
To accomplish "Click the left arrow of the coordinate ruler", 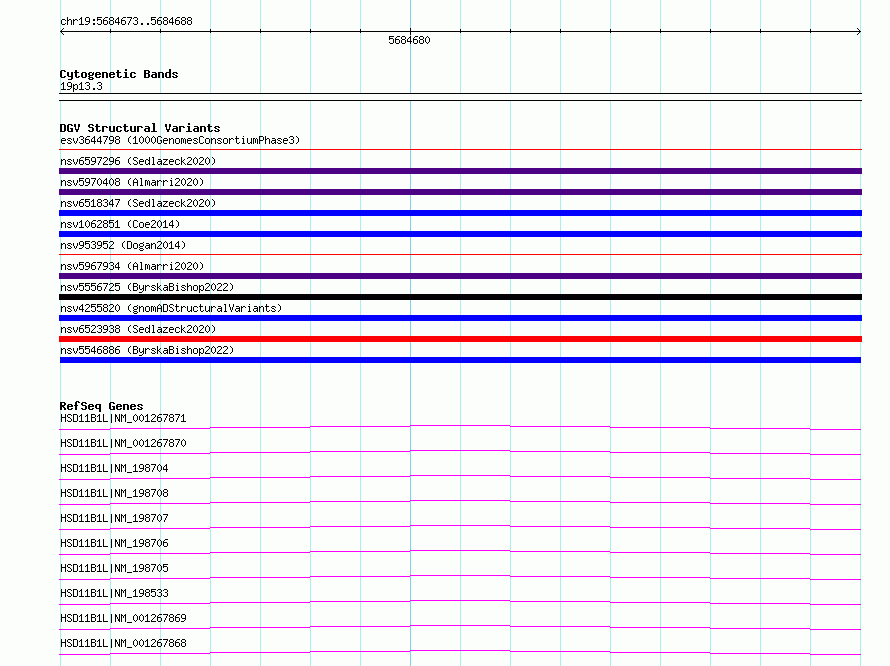I will [62, 32].
